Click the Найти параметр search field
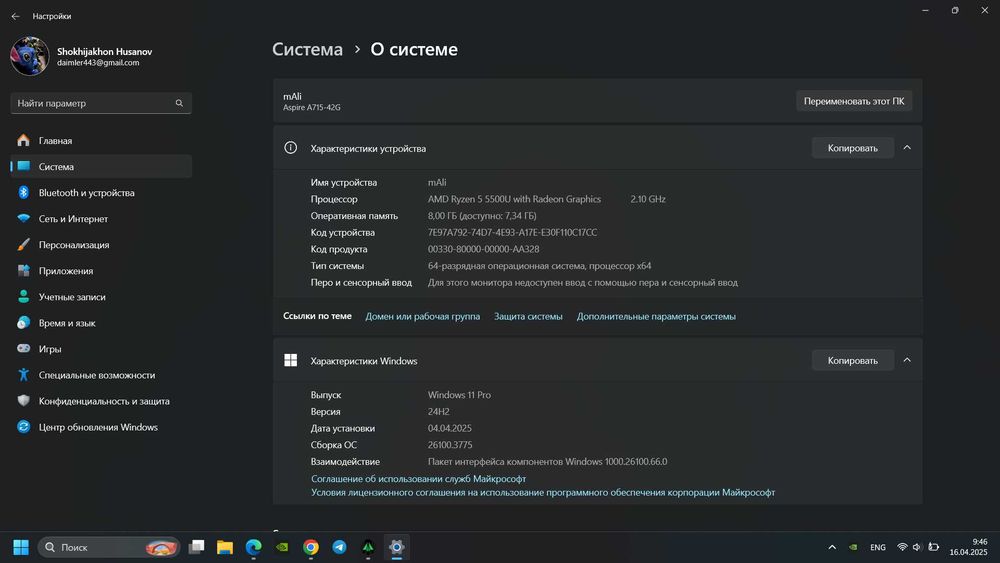The image size is (1000, 563). (x=101, y=103)
